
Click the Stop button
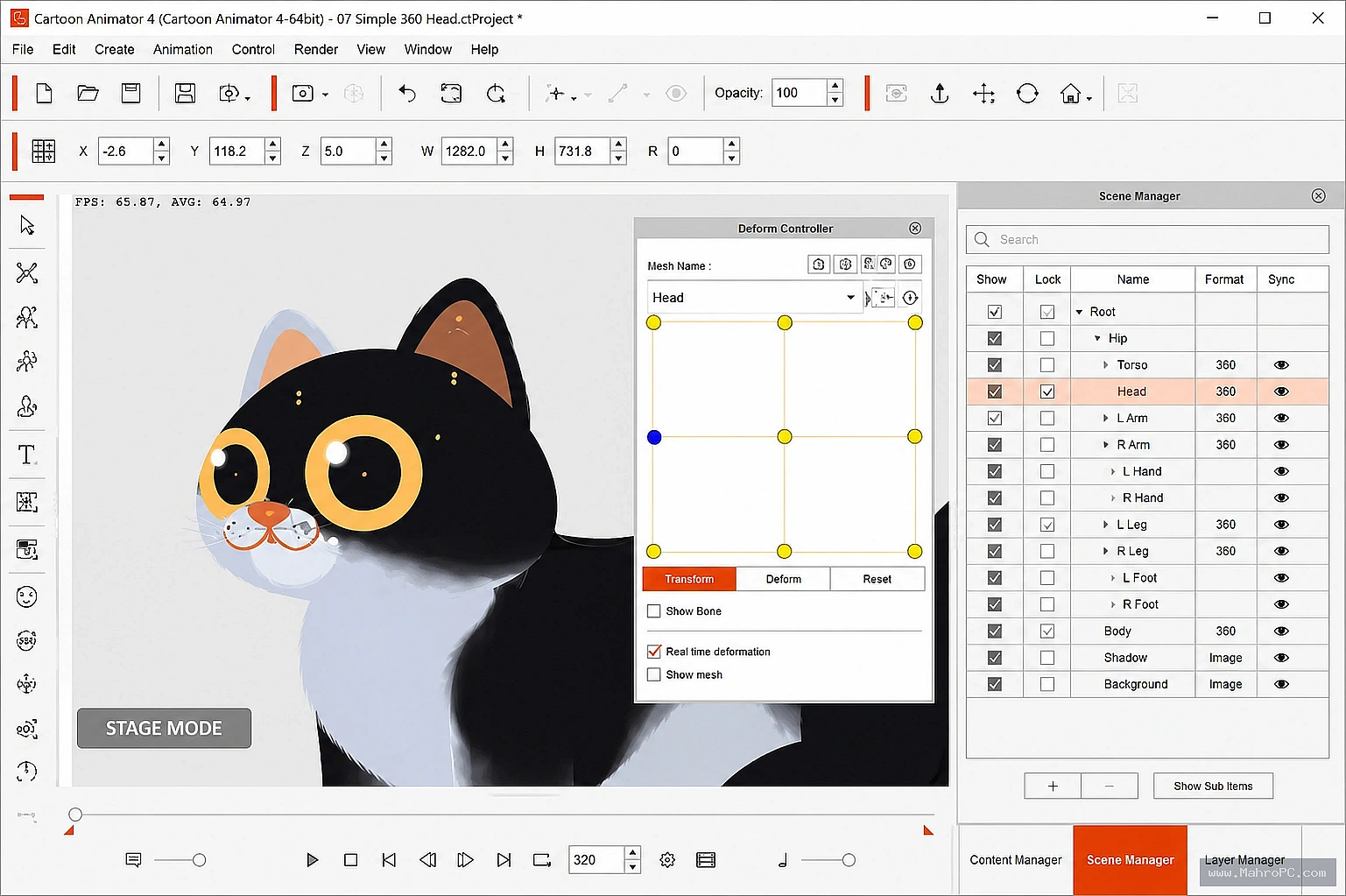pyautogui.click(x=350, y=860)
